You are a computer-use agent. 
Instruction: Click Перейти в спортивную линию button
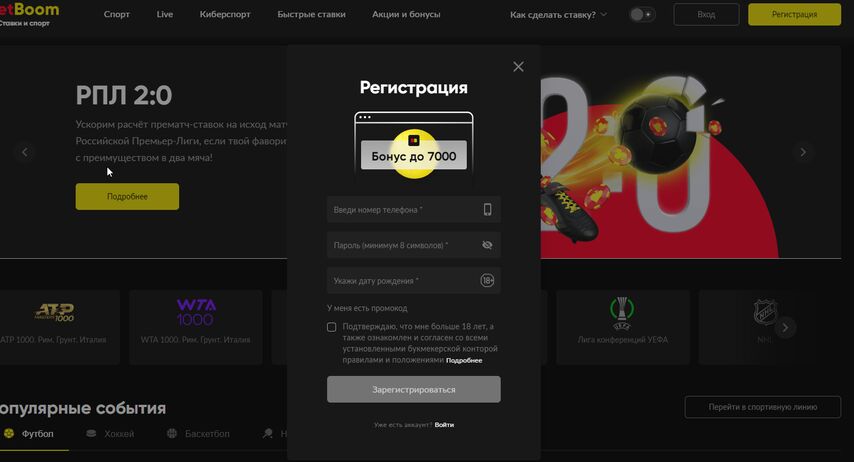762,407
